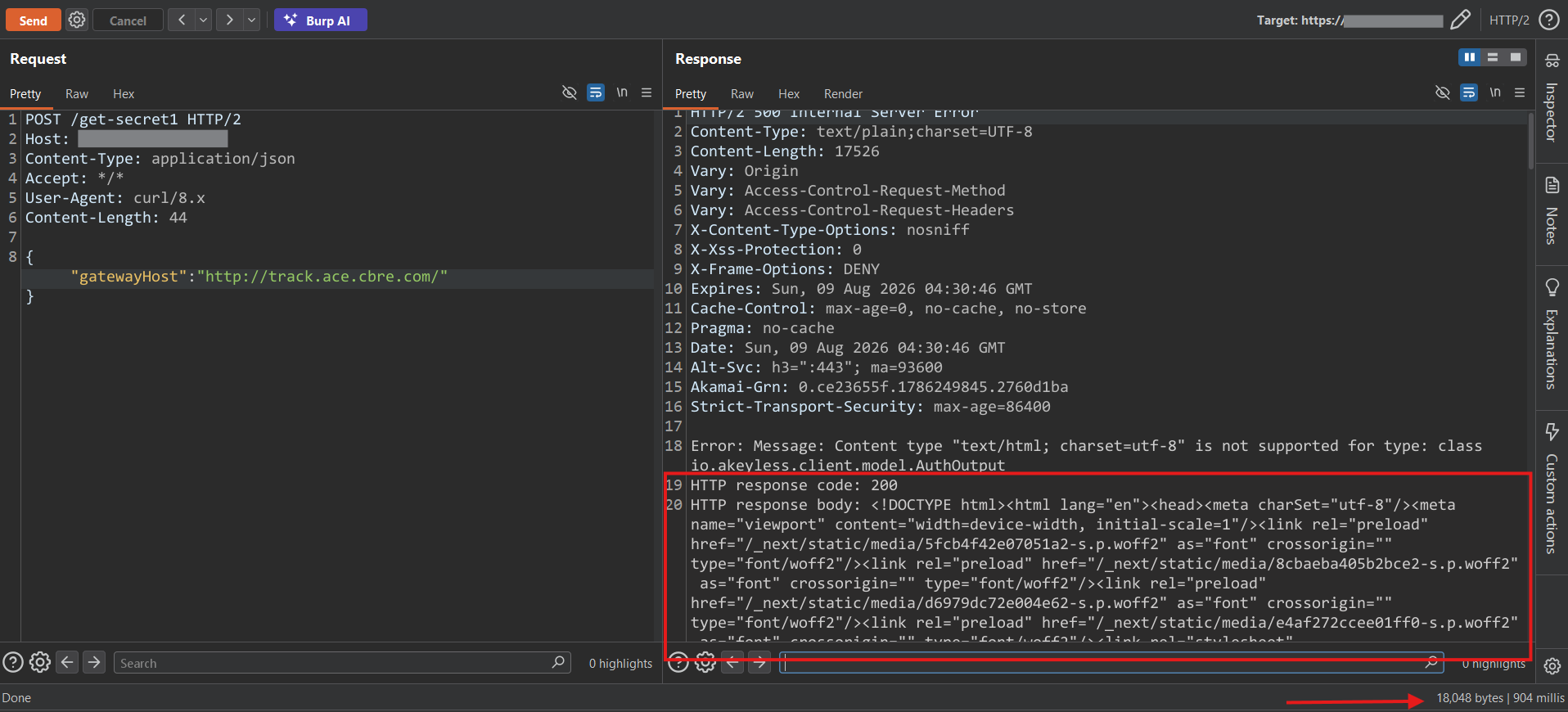The image size is (1568, 712).
Task: Click the orange Send button
Action: click(x=34, y=20)
